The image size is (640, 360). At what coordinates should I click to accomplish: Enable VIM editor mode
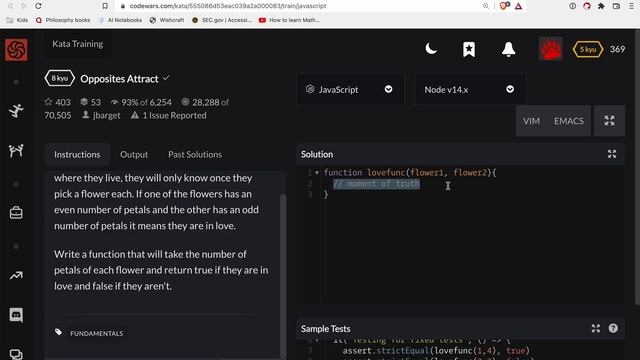click(x=531, y=121)
